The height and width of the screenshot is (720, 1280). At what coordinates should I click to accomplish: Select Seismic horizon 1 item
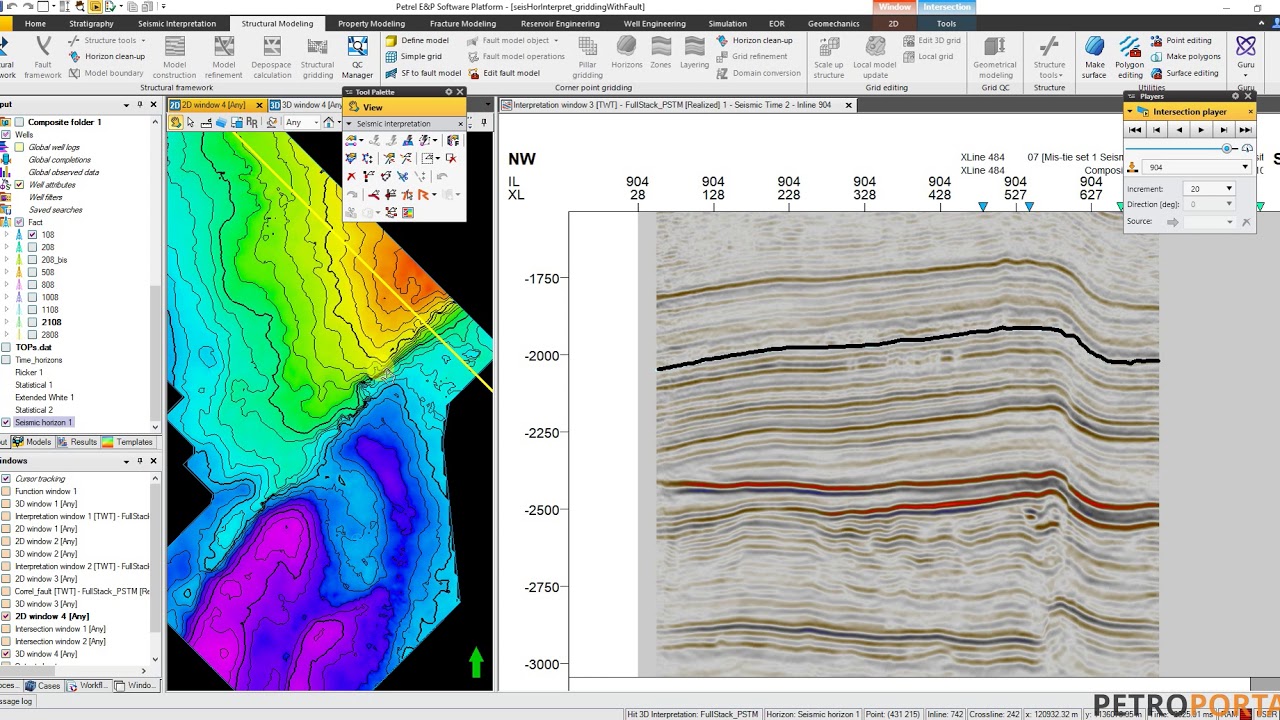coord(44,422)
